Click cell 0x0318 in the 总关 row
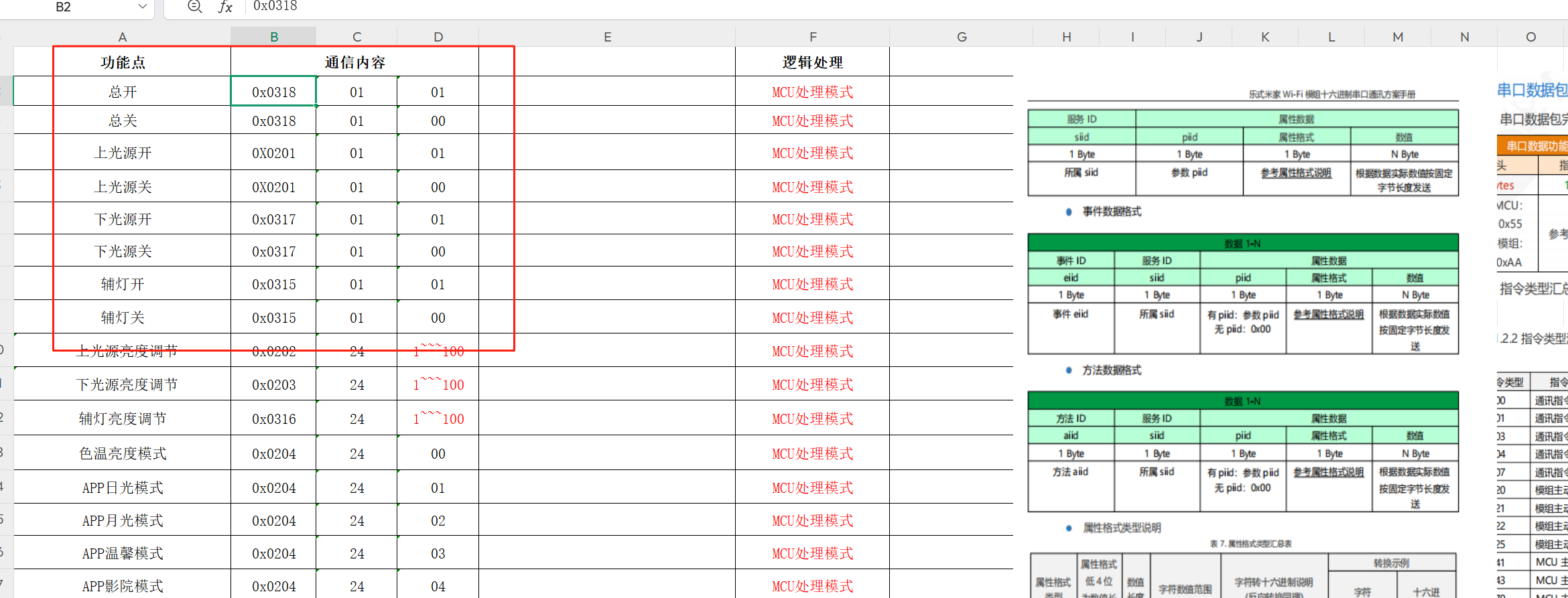This screenshot has width=1568, height=598. [x=273, y=121]
